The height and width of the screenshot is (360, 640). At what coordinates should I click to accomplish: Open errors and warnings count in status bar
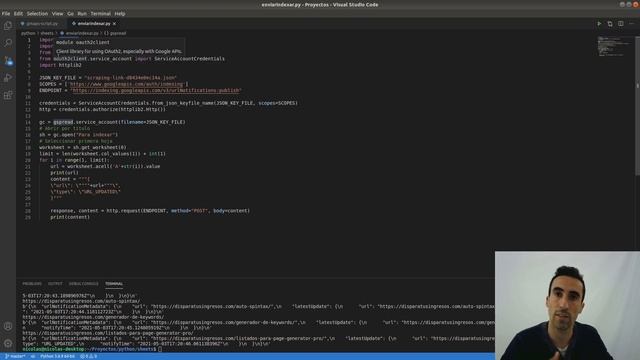pos(88,356)
